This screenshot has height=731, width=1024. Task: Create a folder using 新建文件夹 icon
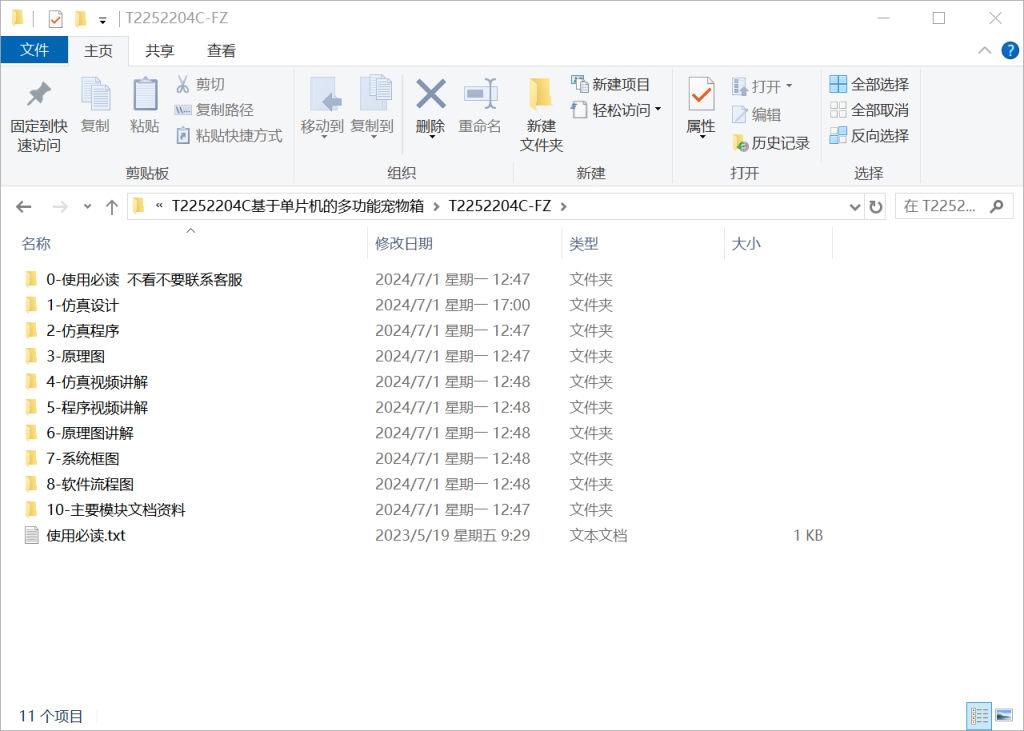[540, 113]
